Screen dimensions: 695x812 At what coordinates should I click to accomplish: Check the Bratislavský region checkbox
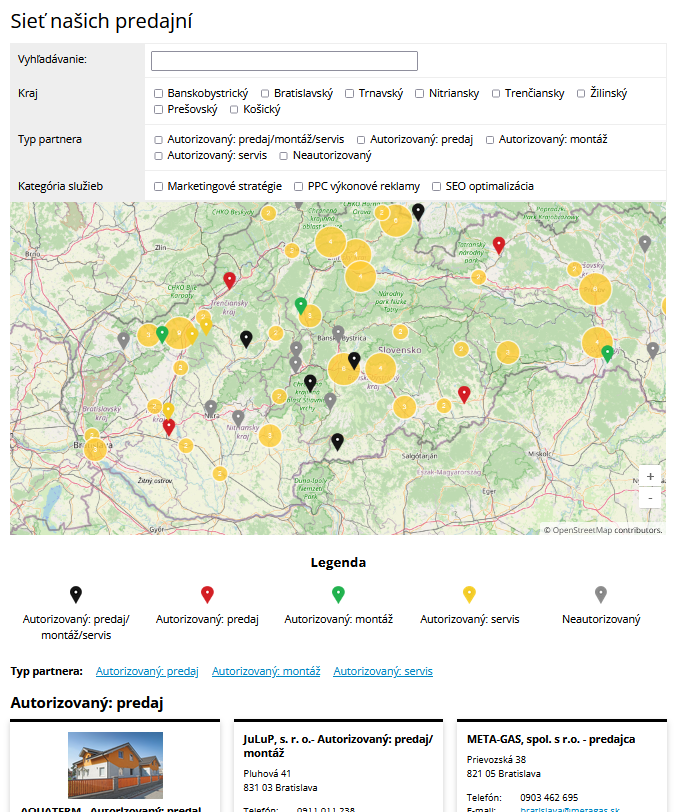click(x=265, y=94)
